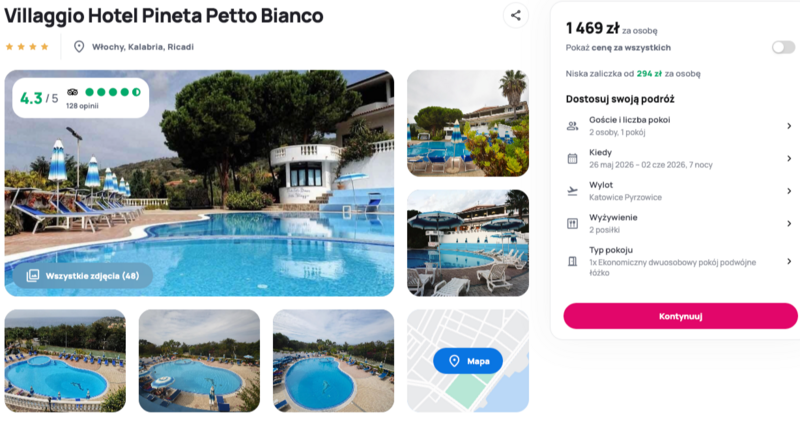Open all photos with Wszystkie zdjęcia (48)

pyautogui.click(x=83, y=275)
